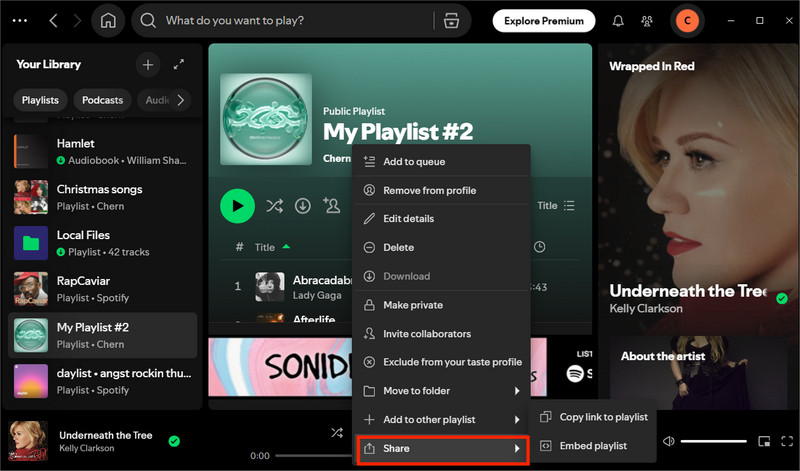Click the Explore Premium button
Viewport: 800px width, 471px height.
[544, 21]
